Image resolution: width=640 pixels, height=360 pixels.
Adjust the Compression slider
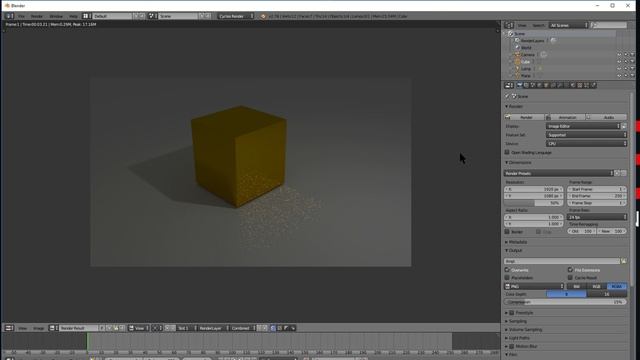565,302
